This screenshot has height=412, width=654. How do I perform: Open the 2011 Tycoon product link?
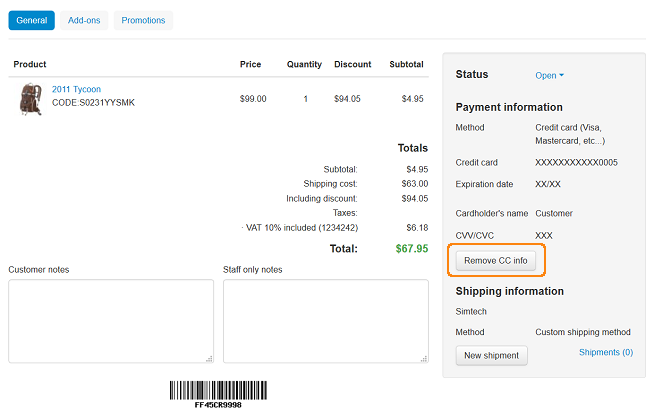point(76,89)
